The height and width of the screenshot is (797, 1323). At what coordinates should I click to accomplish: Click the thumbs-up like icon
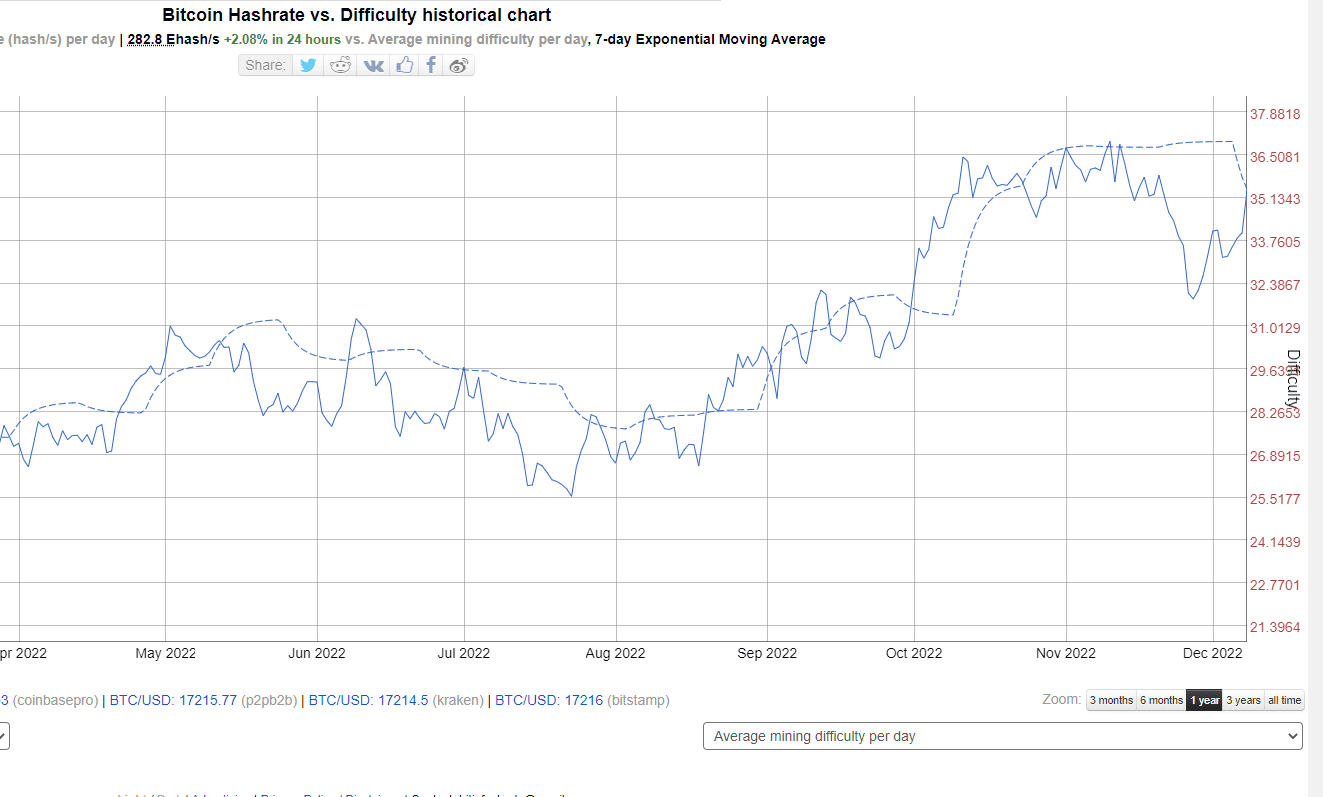coord(404,65)
